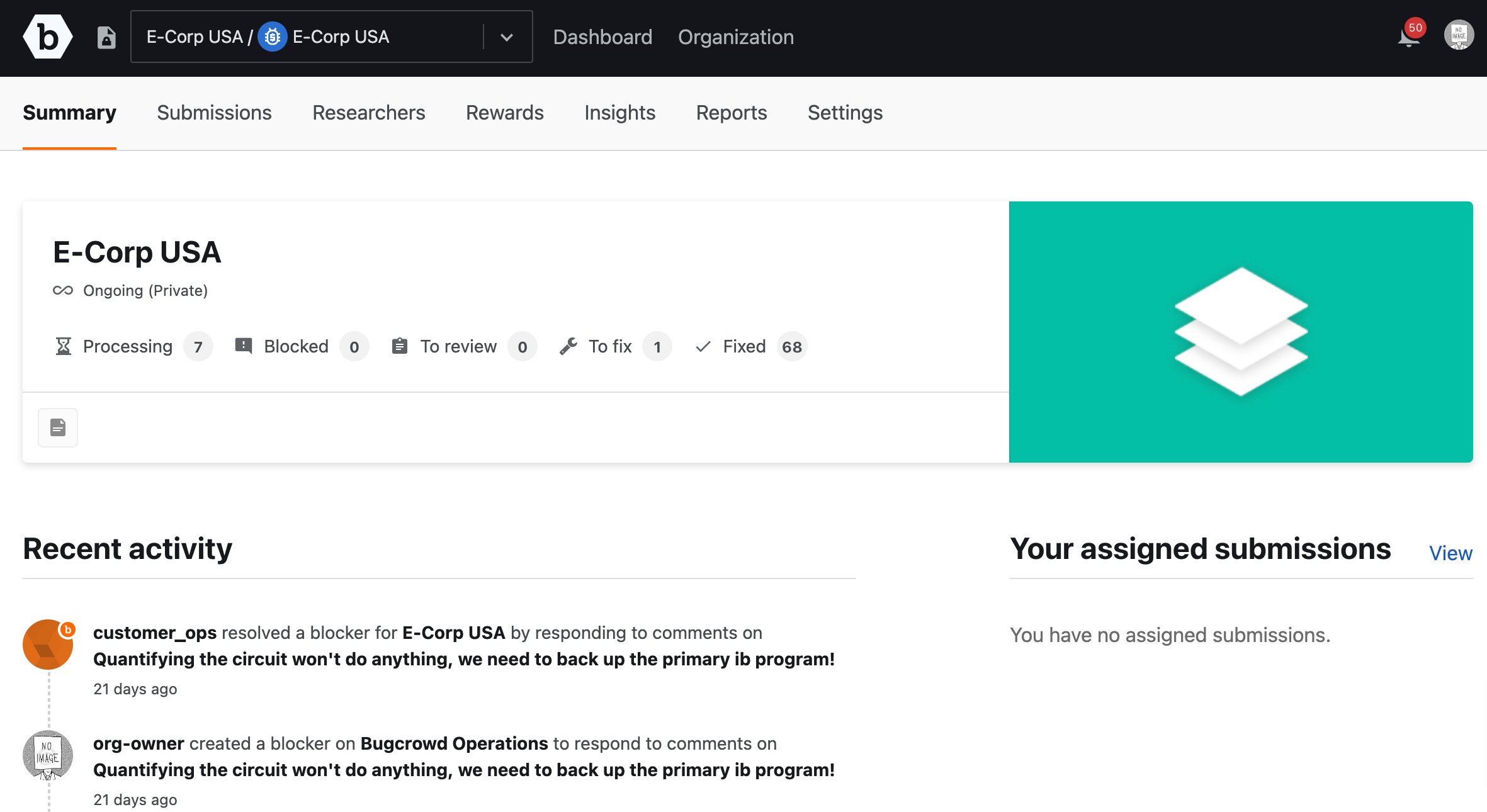Click the org-owner no-image avatar

click(48, 755)
